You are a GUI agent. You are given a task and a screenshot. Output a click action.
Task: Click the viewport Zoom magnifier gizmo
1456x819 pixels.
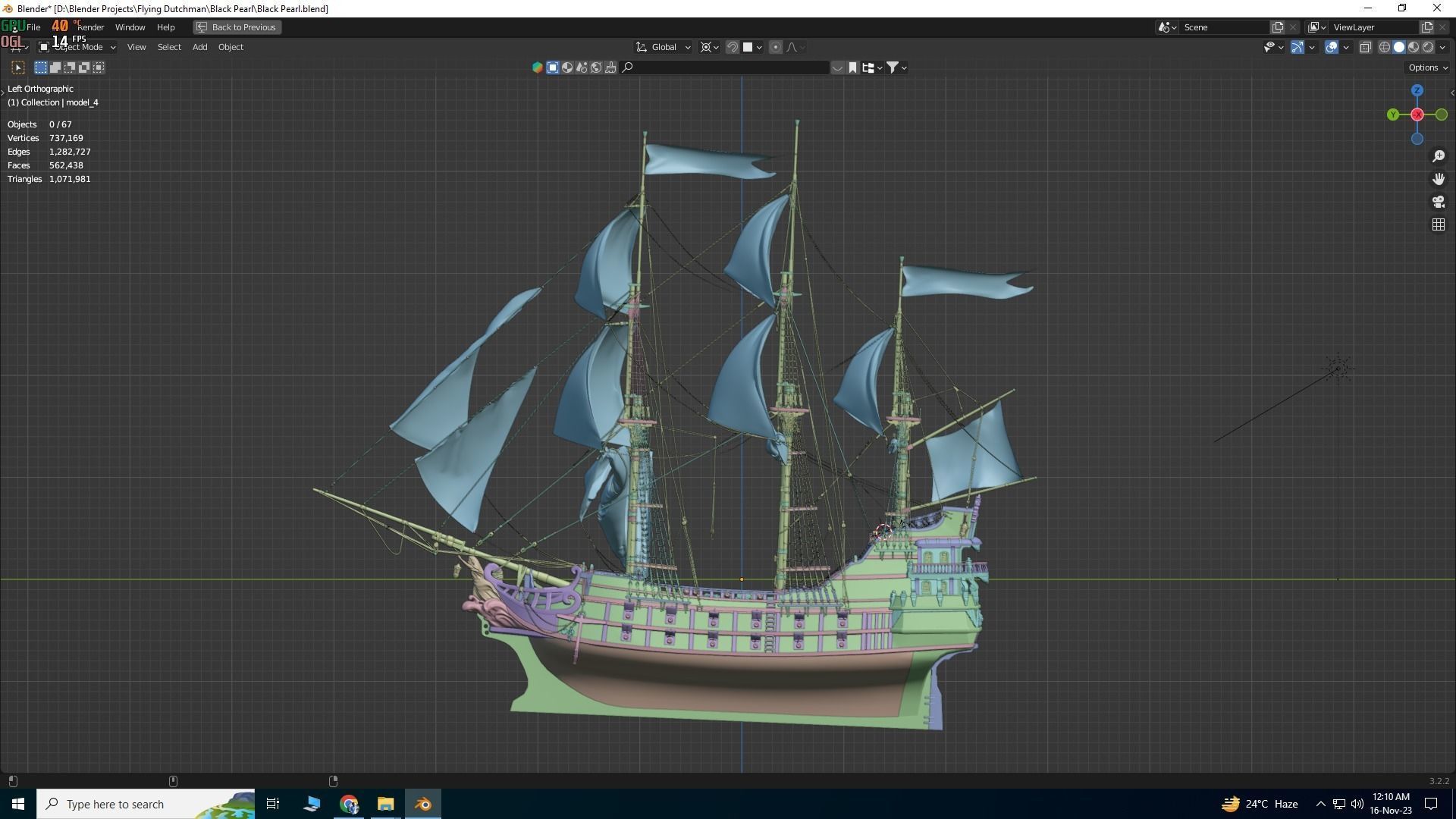(1439, 156)
